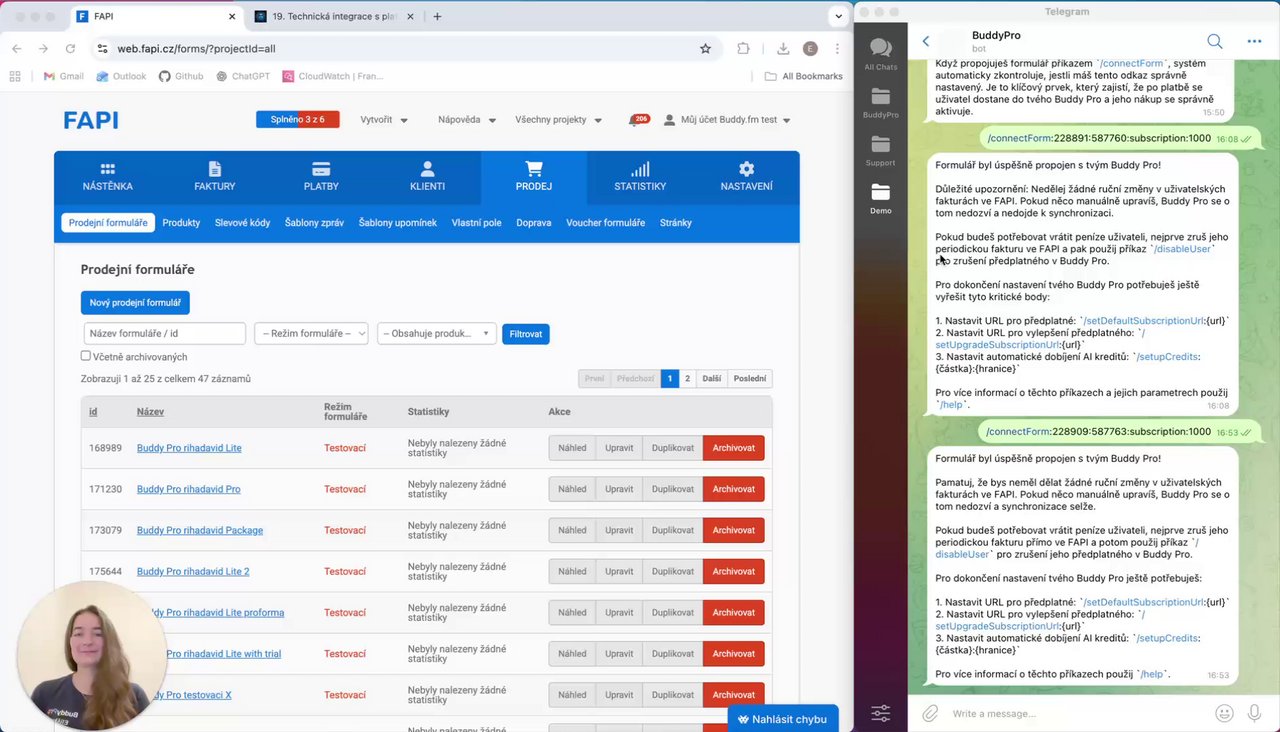Viewport: 1280px width, 732px height.
Task: Open the Chrome apps grid icon
Action: click(15, 76)
